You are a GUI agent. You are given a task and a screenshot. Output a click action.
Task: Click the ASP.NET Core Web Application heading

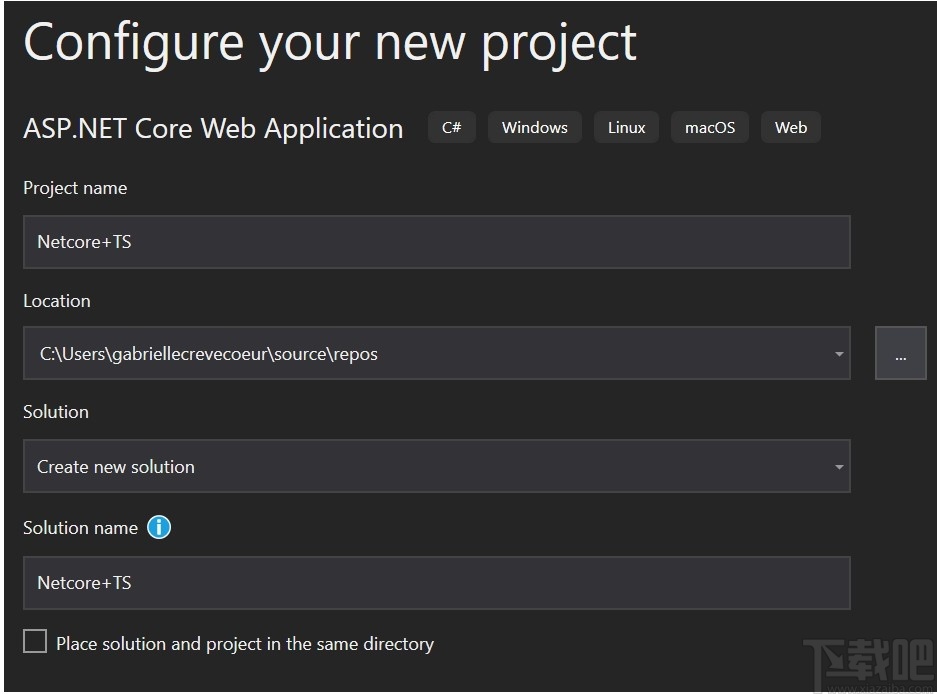(x=212, y=128)
